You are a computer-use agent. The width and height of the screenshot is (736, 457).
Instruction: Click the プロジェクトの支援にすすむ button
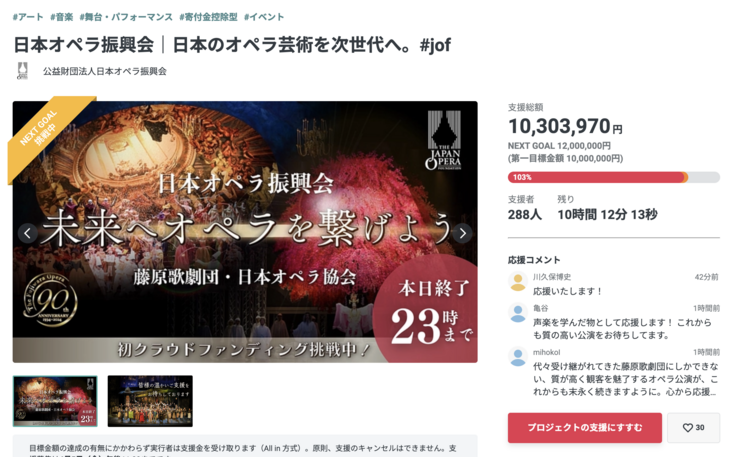[585, 427]
